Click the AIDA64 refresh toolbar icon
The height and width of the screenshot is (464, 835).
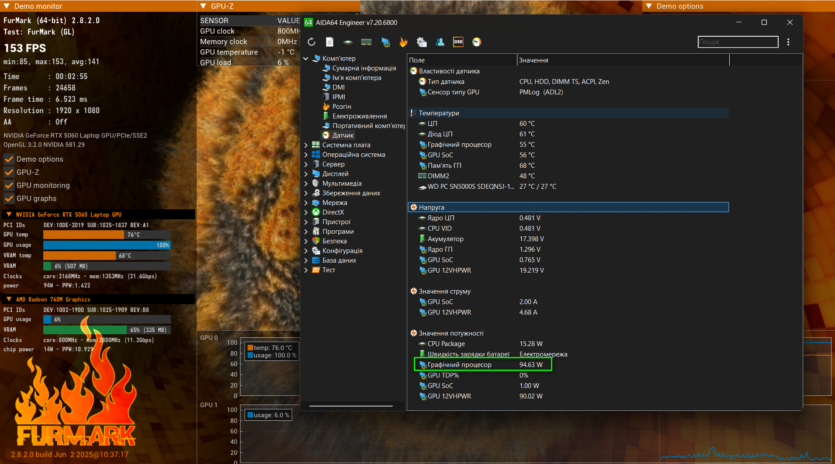point(312,42)
